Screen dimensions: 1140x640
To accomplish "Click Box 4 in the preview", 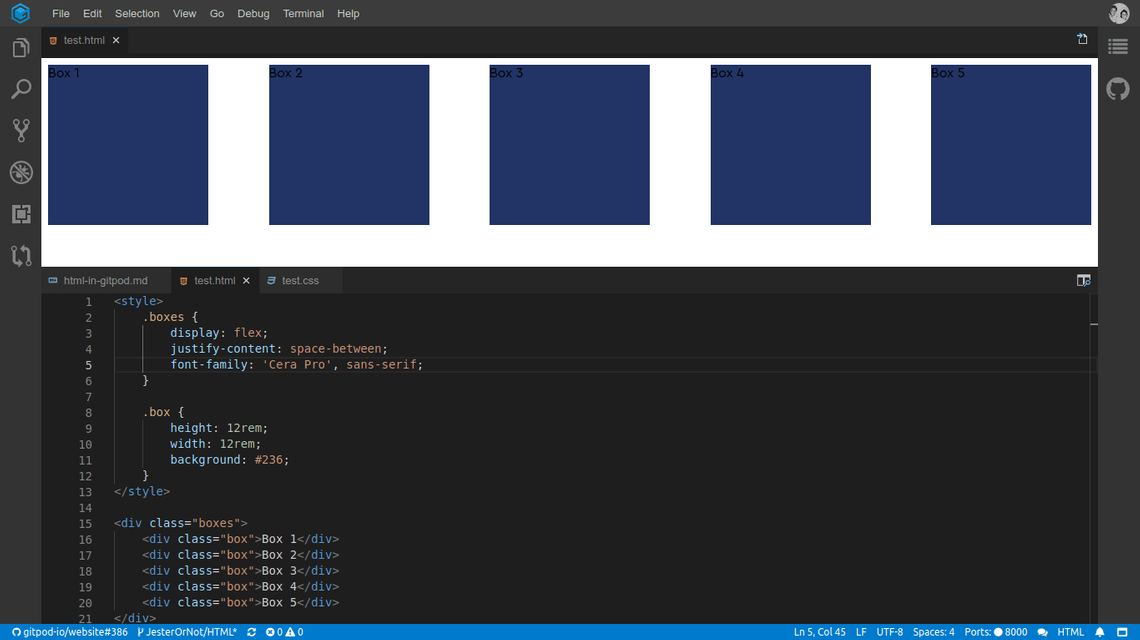I will (x=790, y=145).
